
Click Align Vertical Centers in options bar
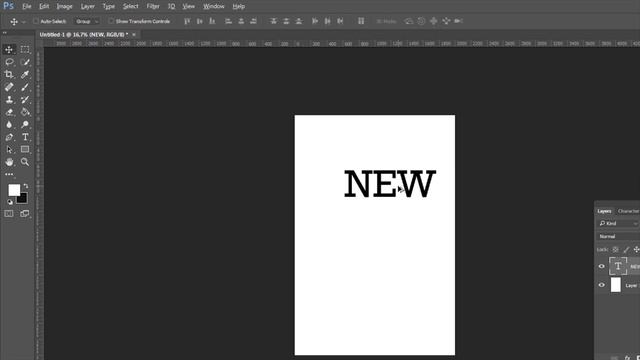[200, 21]
